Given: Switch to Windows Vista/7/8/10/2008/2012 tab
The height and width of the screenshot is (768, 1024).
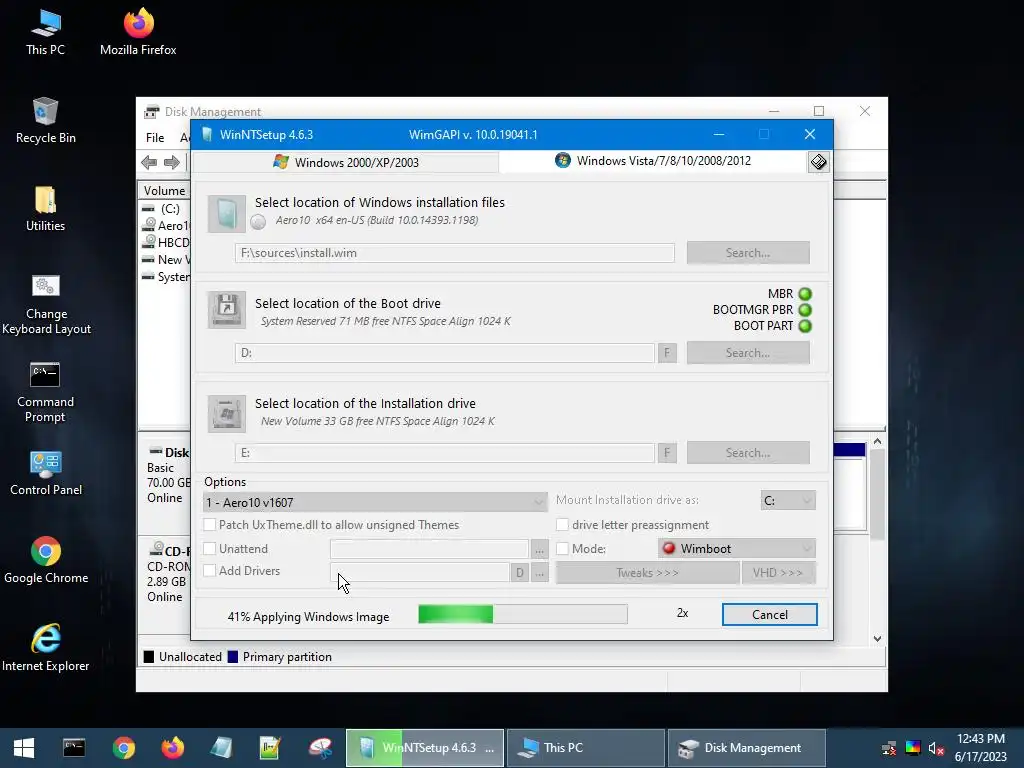Looking at the screenshot, I should 653,161.
